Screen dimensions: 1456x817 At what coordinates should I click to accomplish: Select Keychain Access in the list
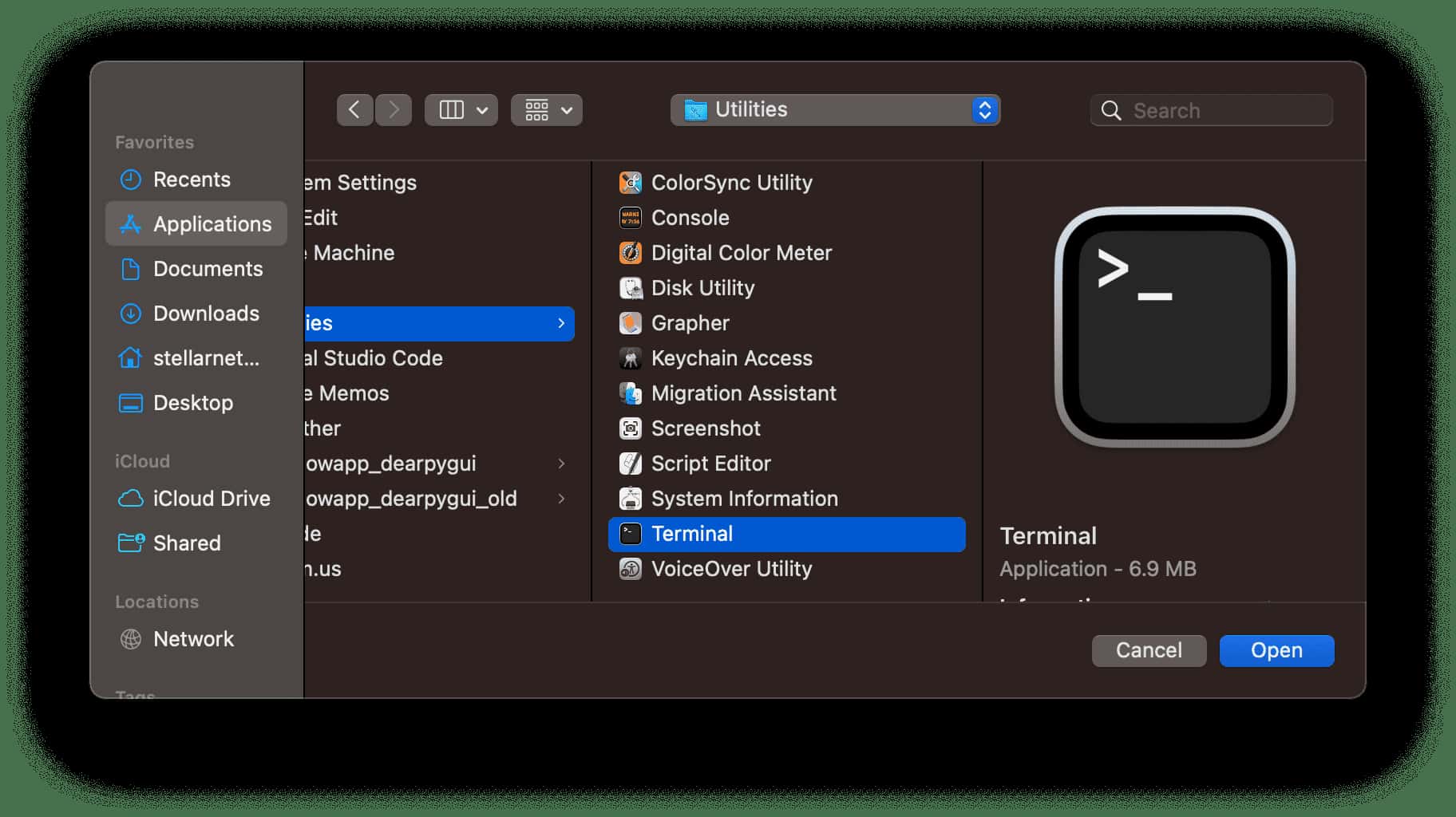(787, 358)
